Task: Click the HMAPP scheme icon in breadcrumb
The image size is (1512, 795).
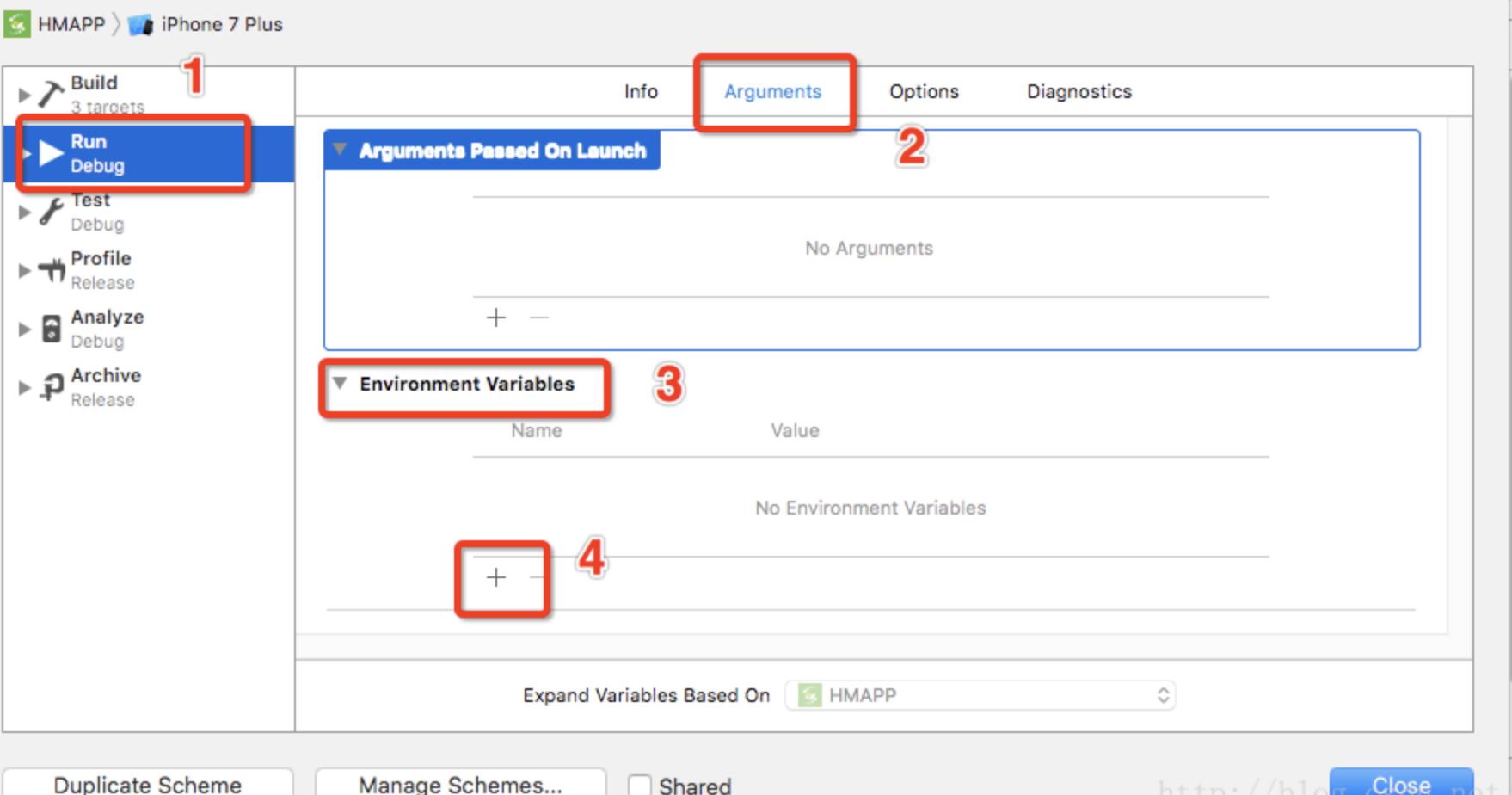Action: click(x=17, y=24)
